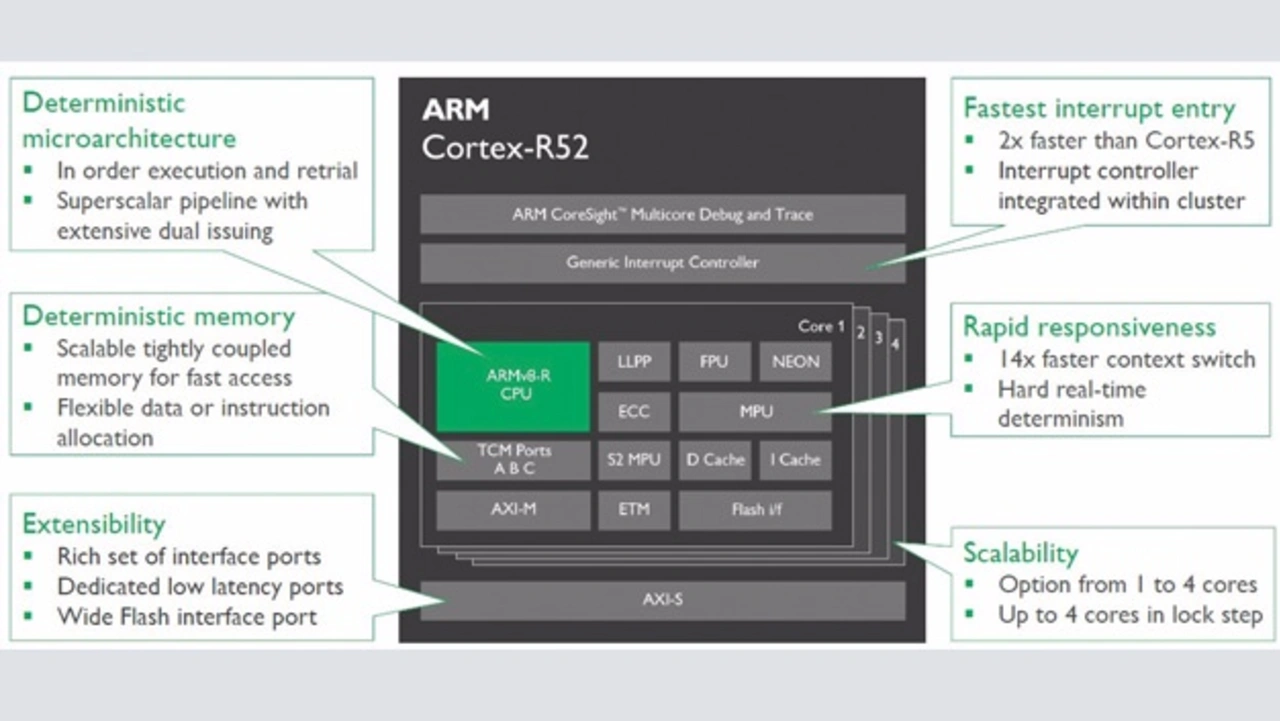Viewport: 1280px width, 721px height.
Task: Select the I Cache block
Action: (795, 460)
